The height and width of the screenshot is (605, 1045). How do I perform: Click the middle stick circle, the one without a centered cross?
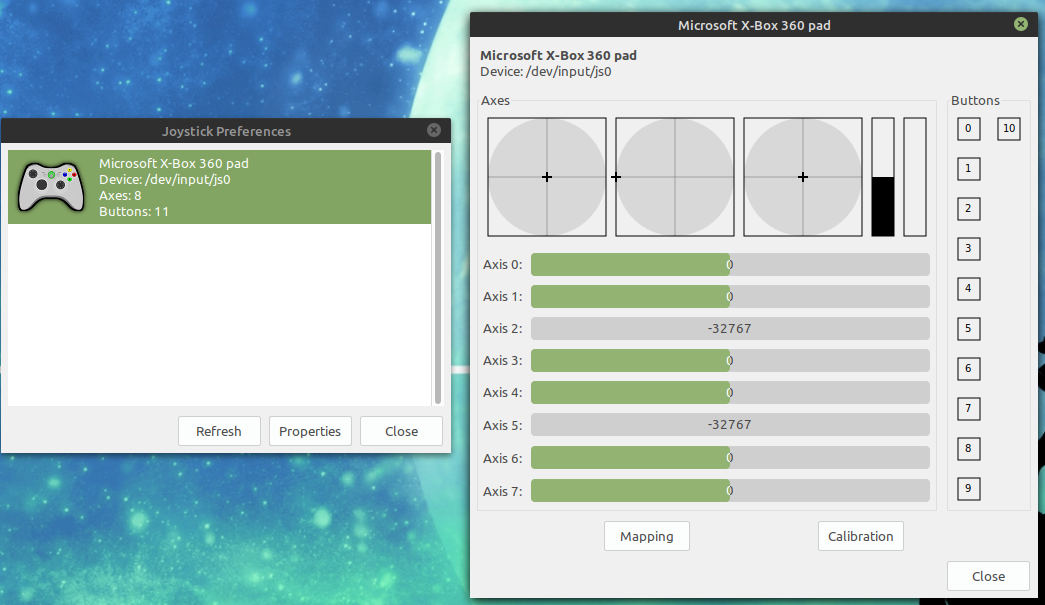(675, 177)
